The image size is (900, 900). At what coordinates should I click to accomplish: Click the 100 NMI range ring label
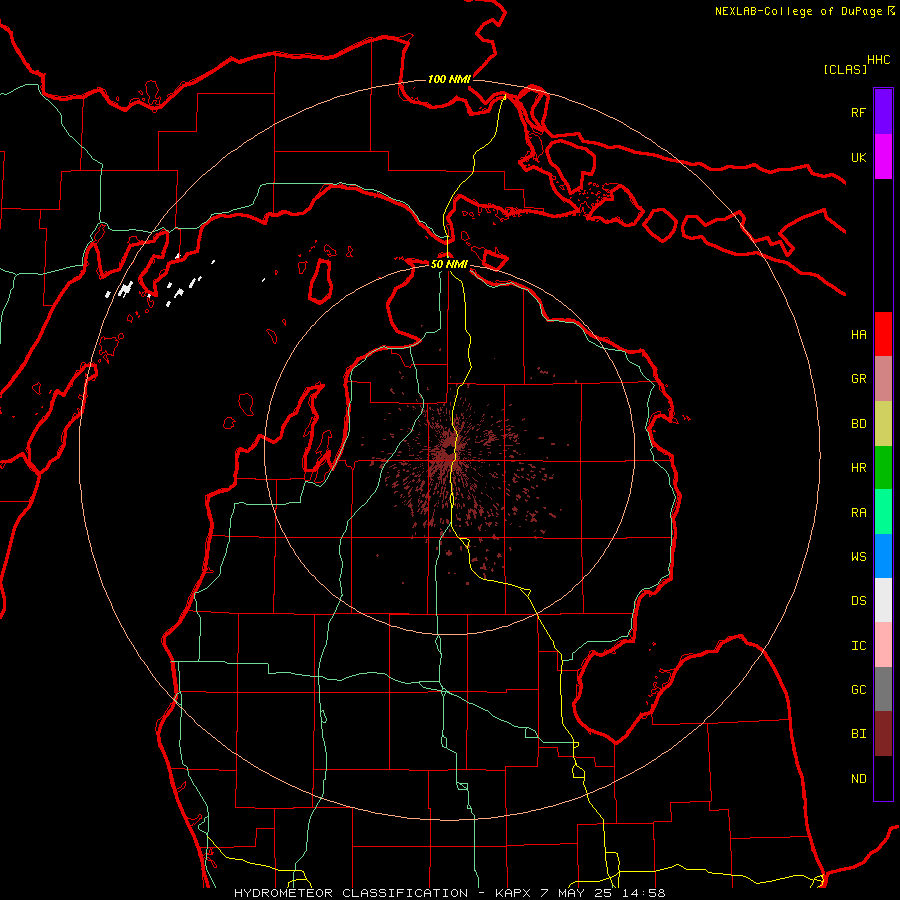pos(449,79)
